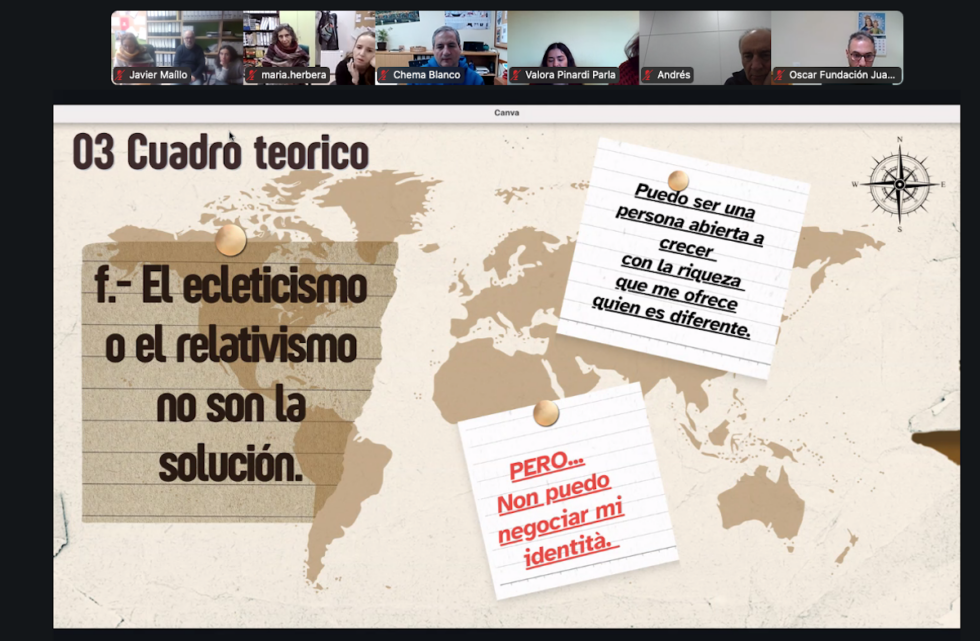Click the '03 Cuadro teorico' slide heading
This screenshot has height=641, width=980.
click(x=220, y=153)
